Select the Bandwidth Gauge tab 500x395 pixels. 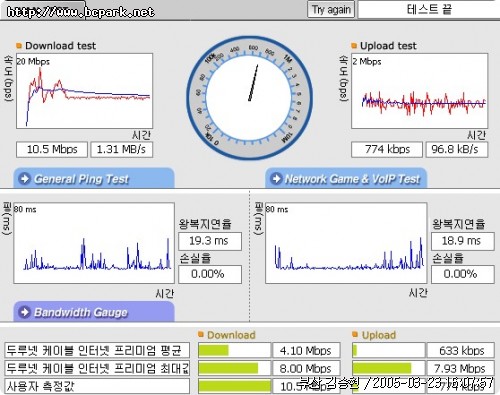click(x=94, y=312)
